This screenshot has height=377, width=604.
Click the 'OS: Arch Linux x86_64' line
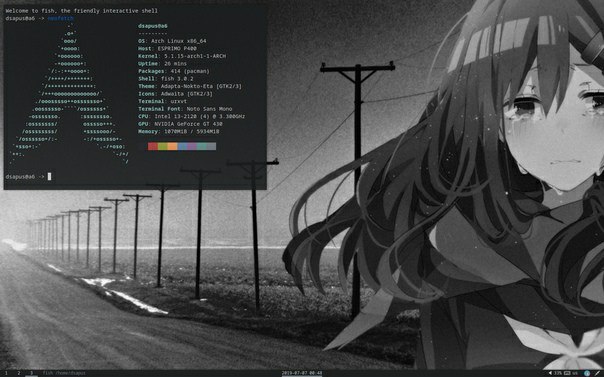click(172, 41)
